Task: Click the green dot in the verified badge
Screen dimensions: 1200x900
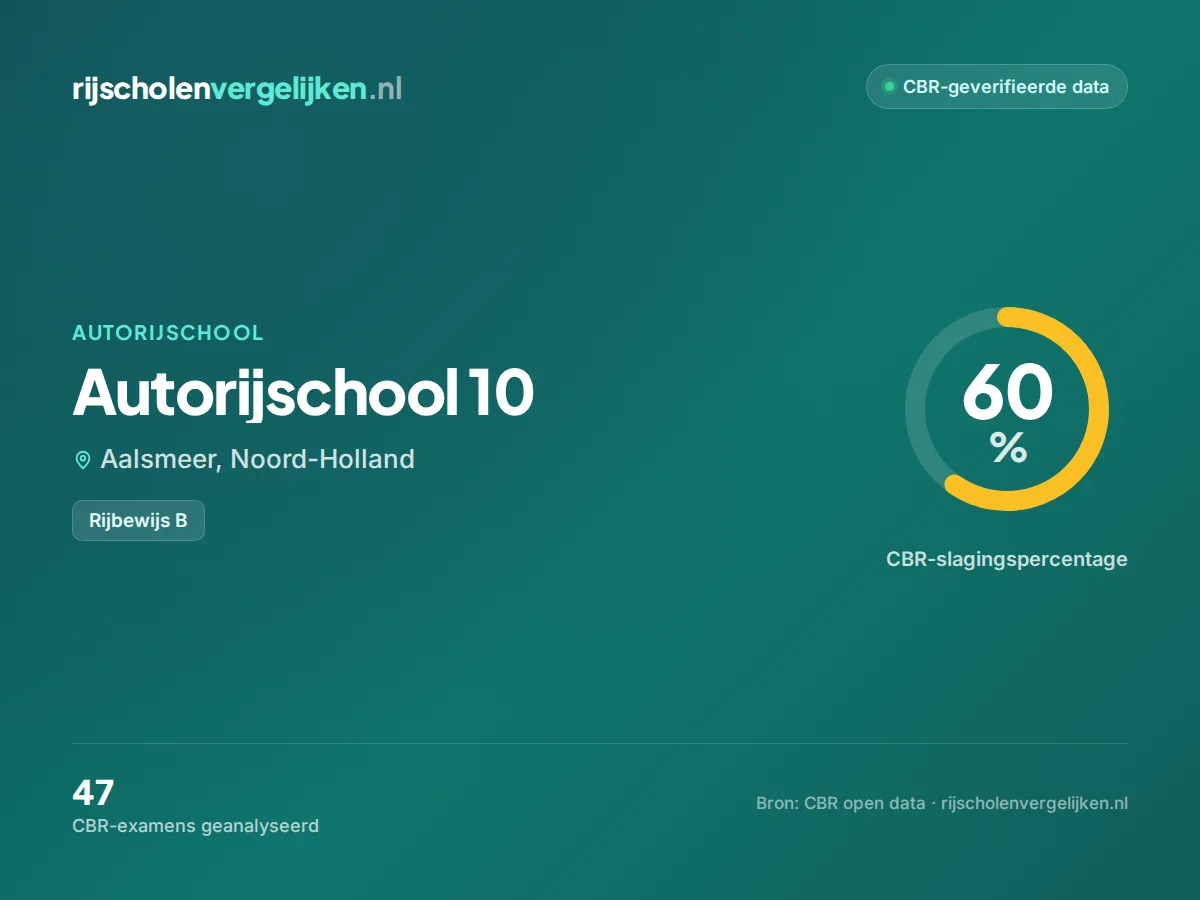Action: pyautogui.click(x=888, y=87)
